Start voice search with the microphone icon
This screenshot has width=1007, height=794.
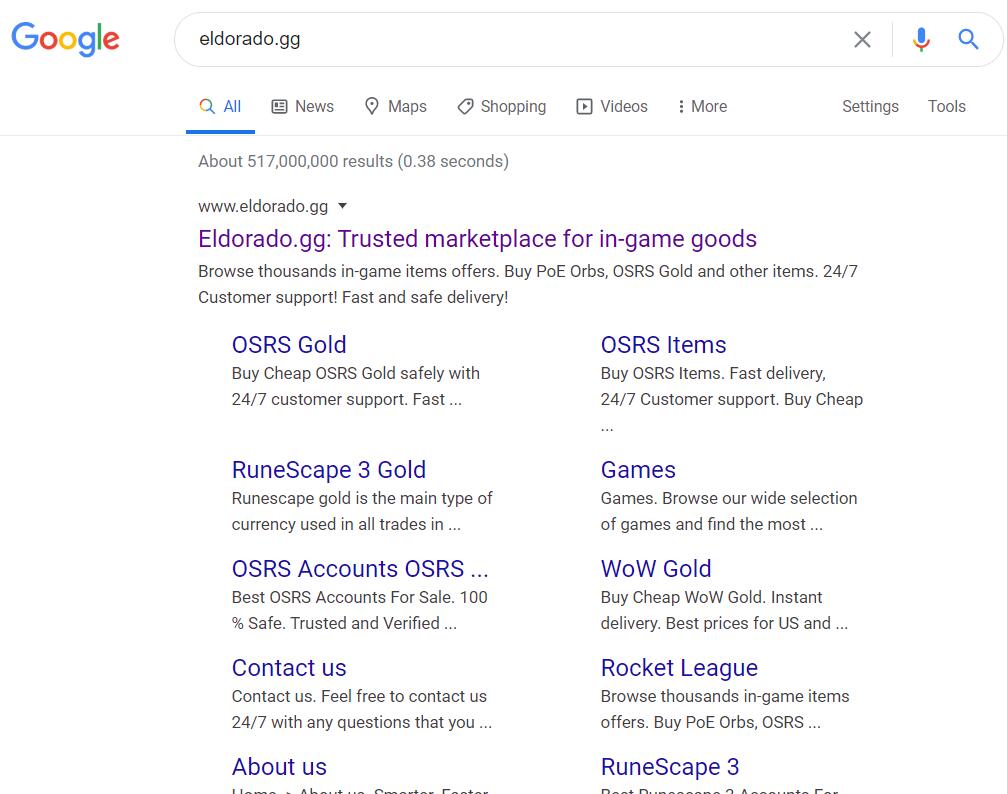click(x=921, y=39)
